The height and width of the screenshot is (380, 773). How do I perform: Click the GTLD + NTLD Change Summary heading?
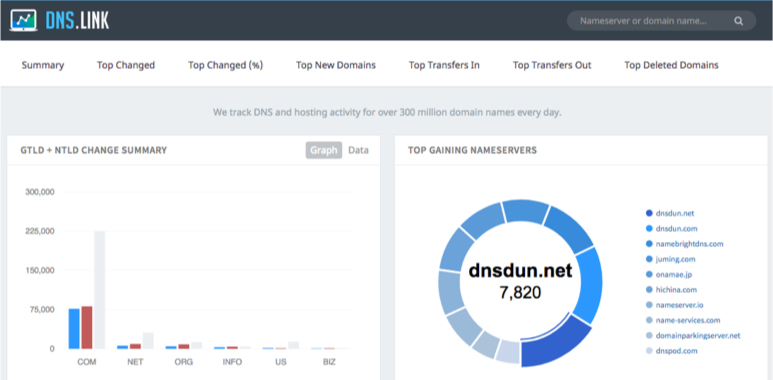[94, 150]
